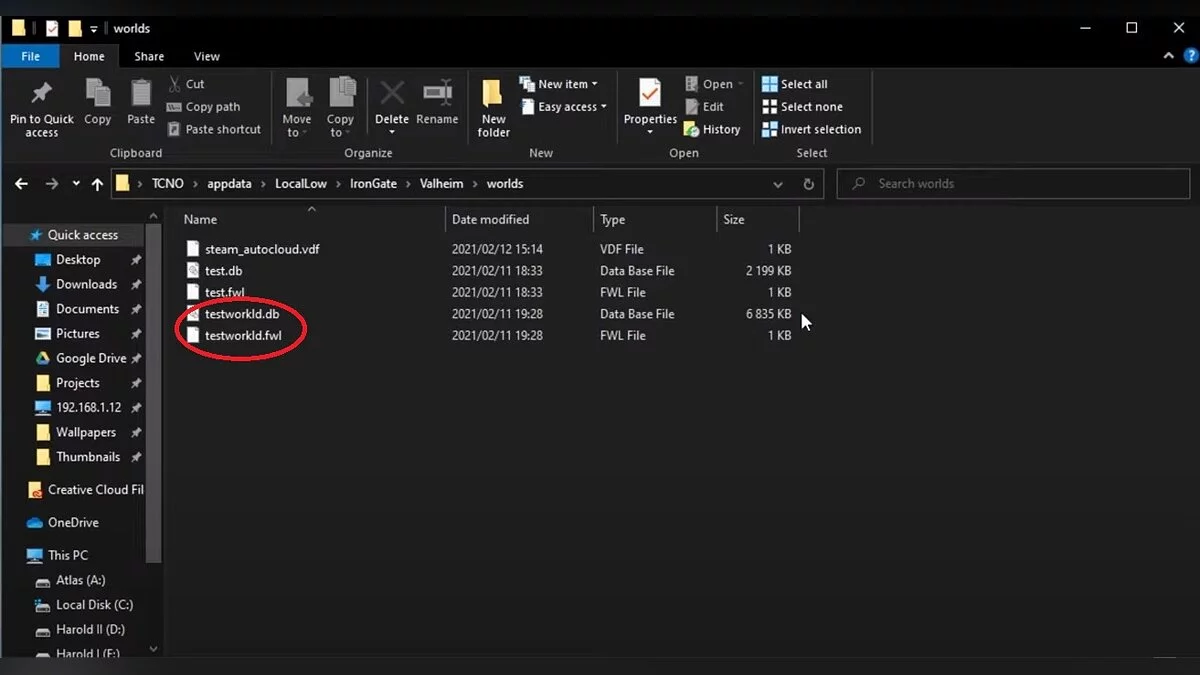Click the Paste icon in ribbon
This screenshot has width=1200, height=675.
pos(141,95)
